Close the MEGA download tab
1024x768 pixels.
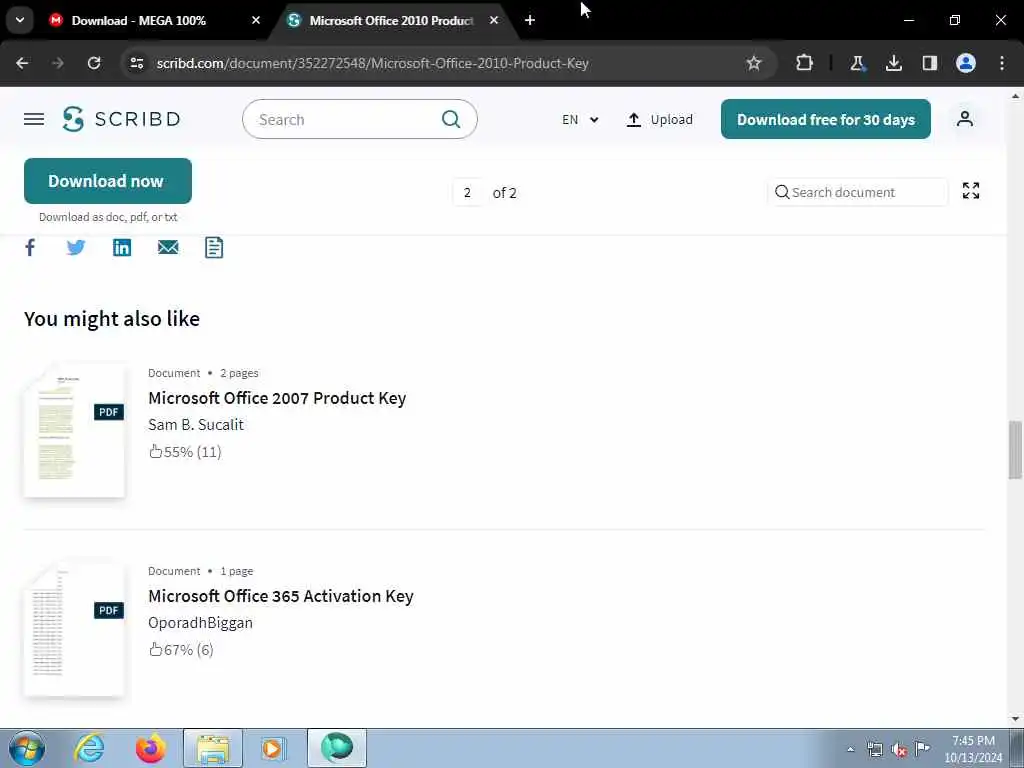pyautogui.click(x=256, y=20)
